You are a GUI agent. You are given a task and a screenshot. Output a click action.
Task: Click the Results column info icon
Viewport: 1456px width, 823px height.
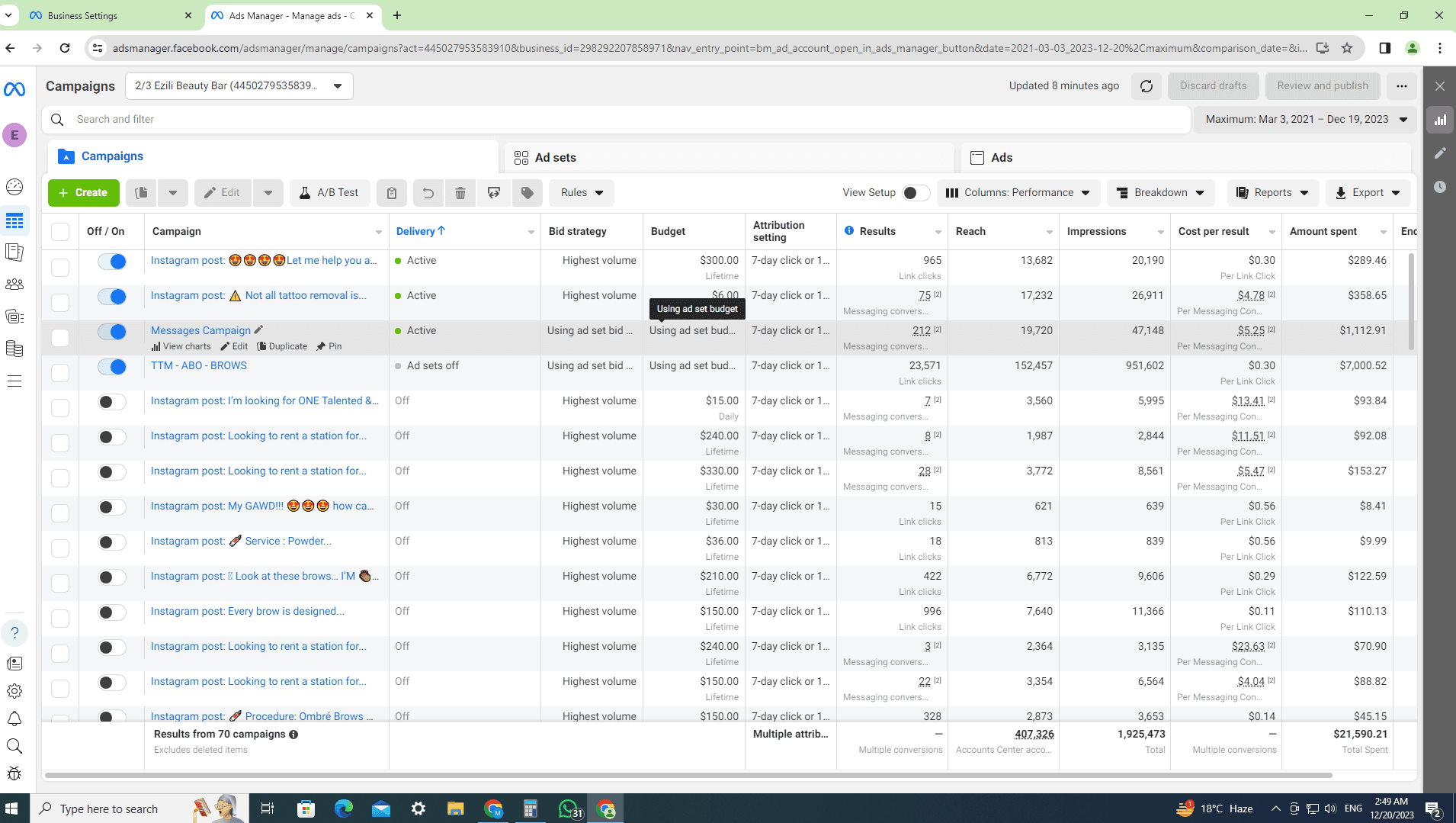pyautogui.click(x=849, y=230)
